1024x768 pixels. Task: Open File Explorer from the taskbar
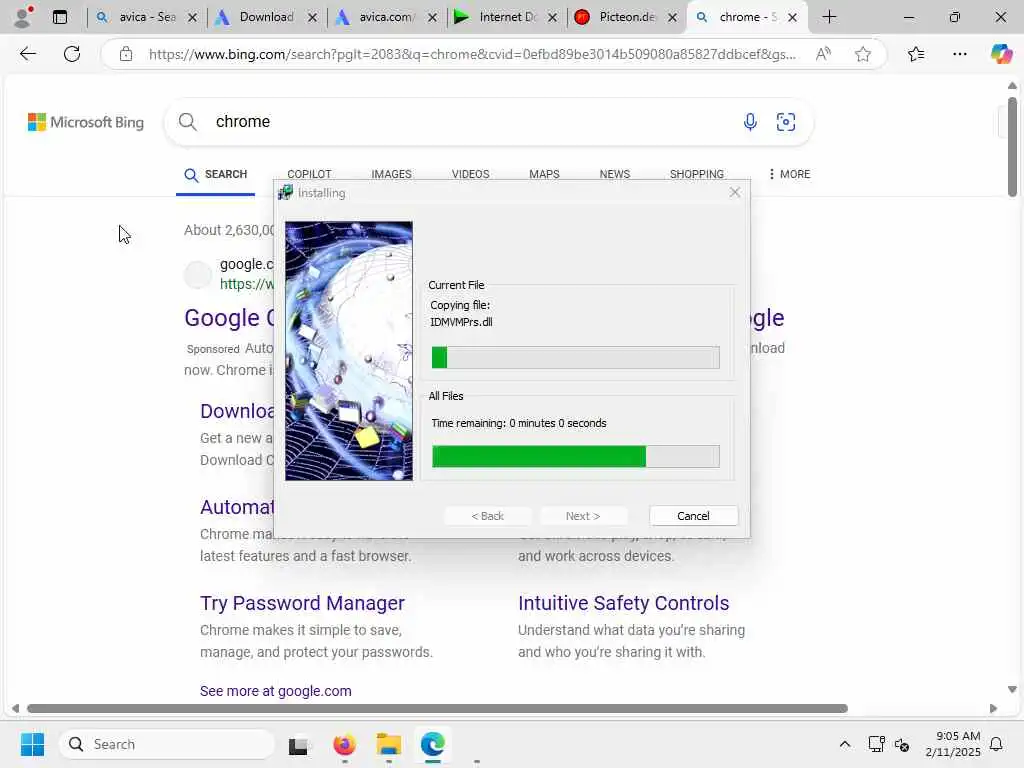389,744
